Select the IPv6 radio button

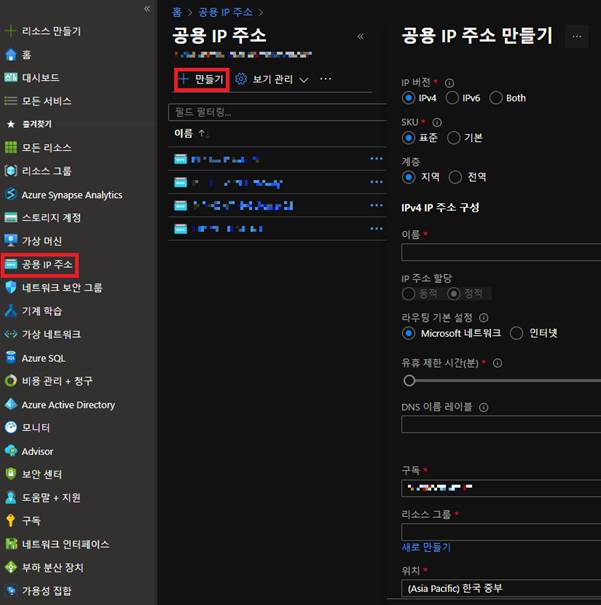(452, 98)
